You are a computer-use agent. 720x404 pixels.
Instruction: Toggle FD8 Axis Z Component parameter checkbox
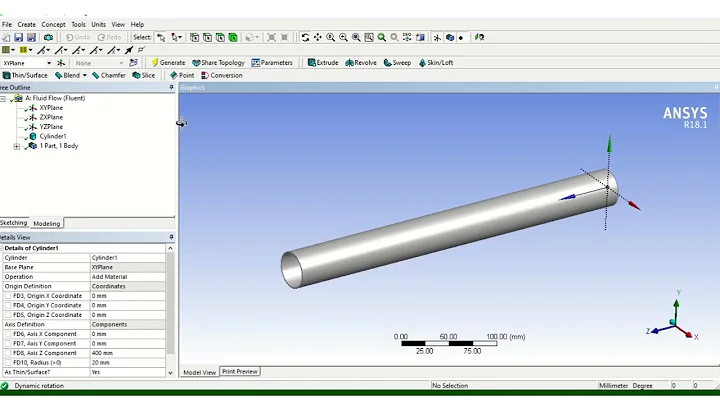[x=8, y=353]
